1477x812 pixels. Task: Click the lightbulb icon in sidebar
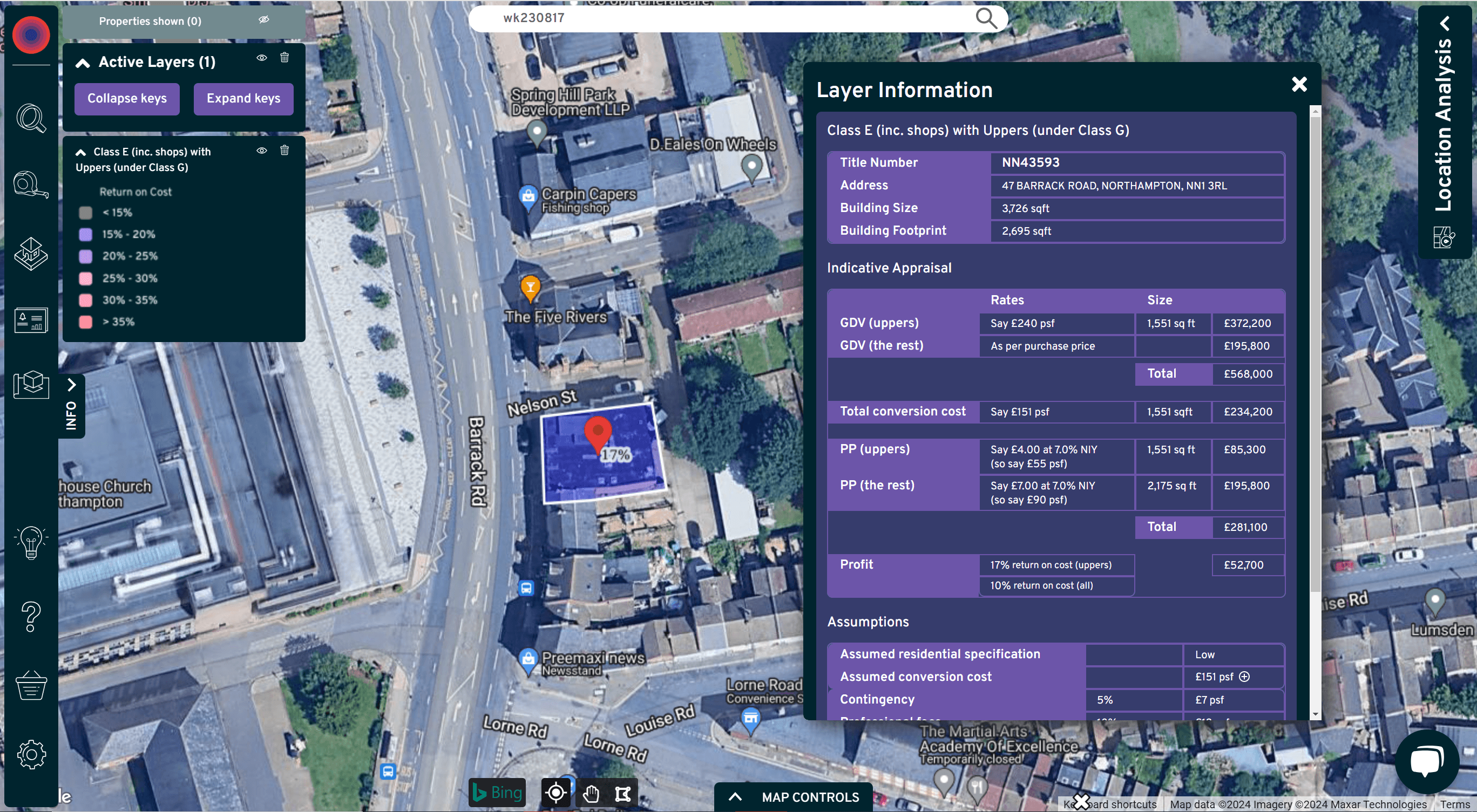(x=31, y=542)
